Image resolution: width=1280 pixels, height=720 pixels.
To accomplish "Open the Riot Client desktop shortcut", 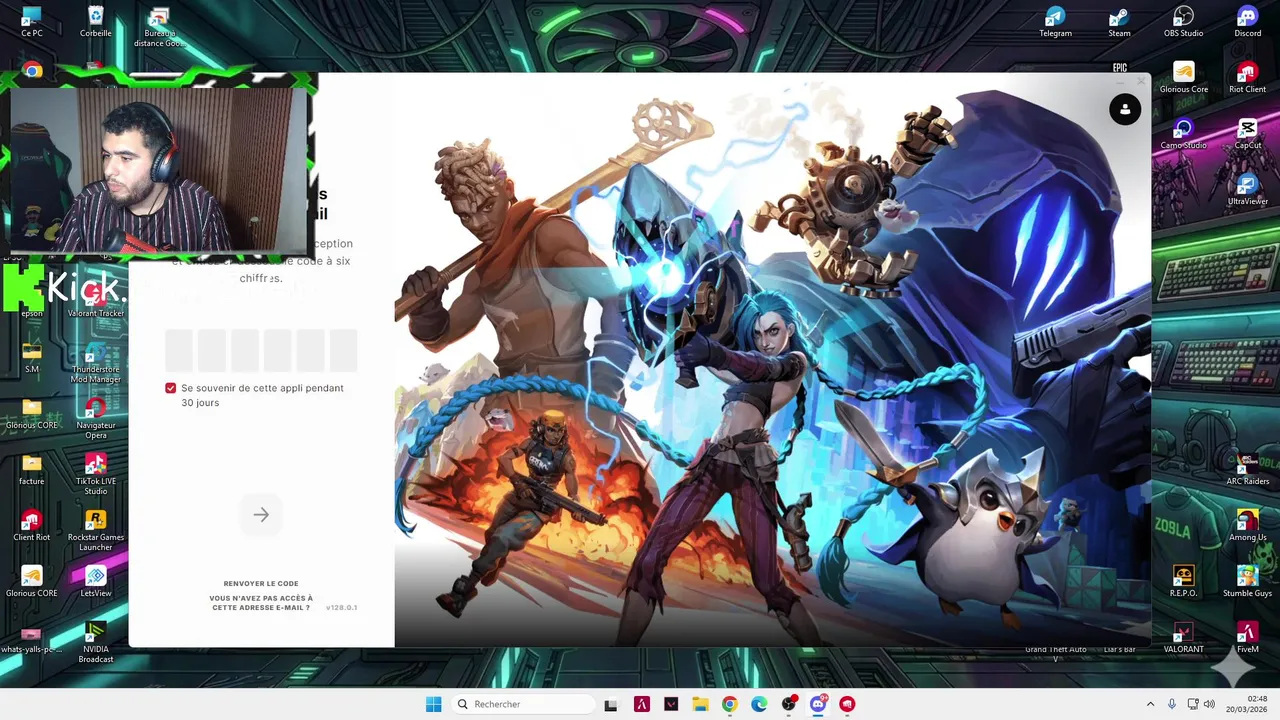I will click(x=1248, y=78).
